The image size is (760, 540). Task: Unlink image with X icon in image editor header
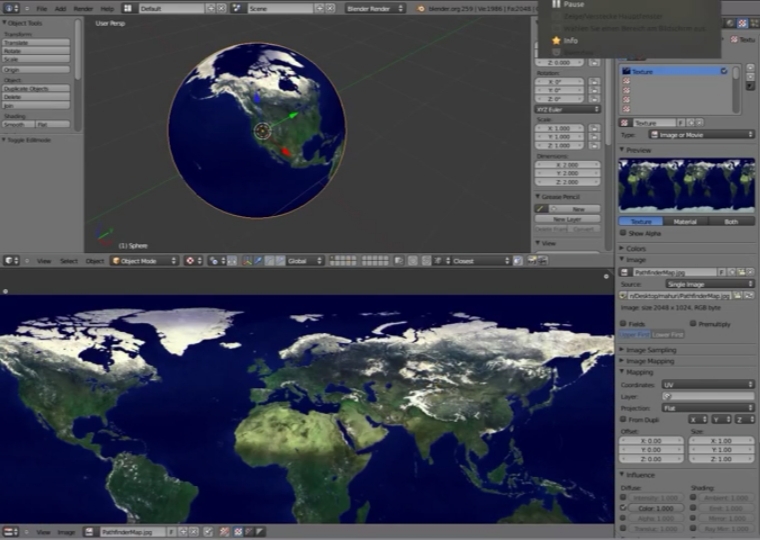tap(193, 532)
